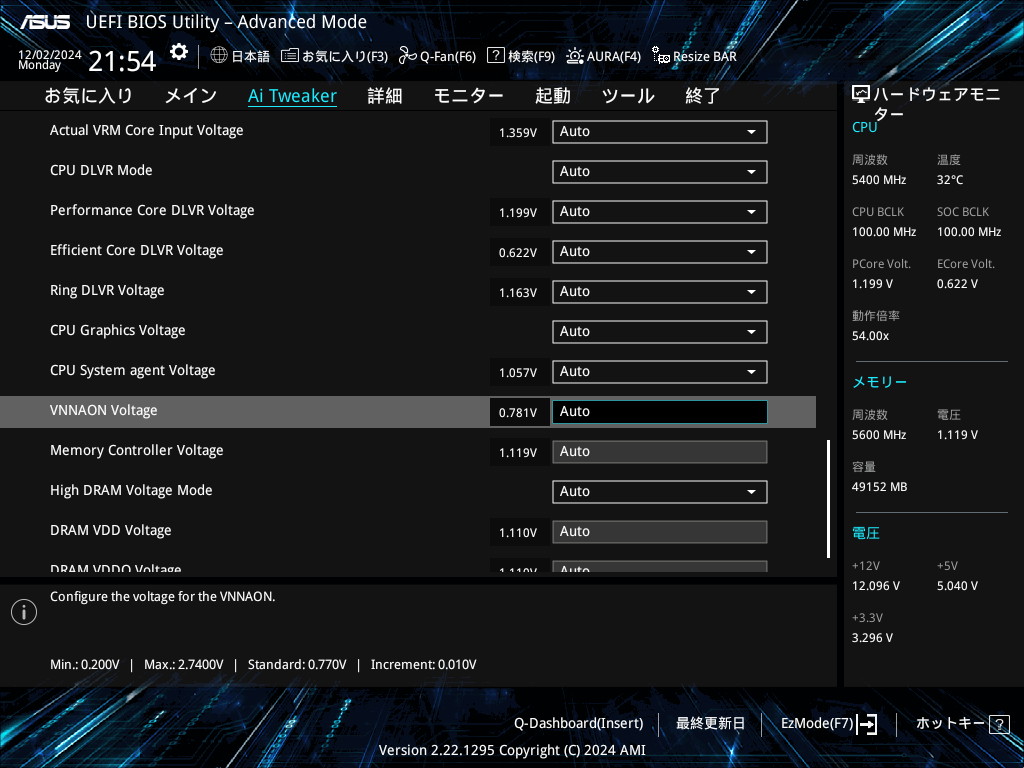Click the 54.00x 動作倍率 value
The width and height of the screenshot is (1024, 768).
[x=871, y=336]
